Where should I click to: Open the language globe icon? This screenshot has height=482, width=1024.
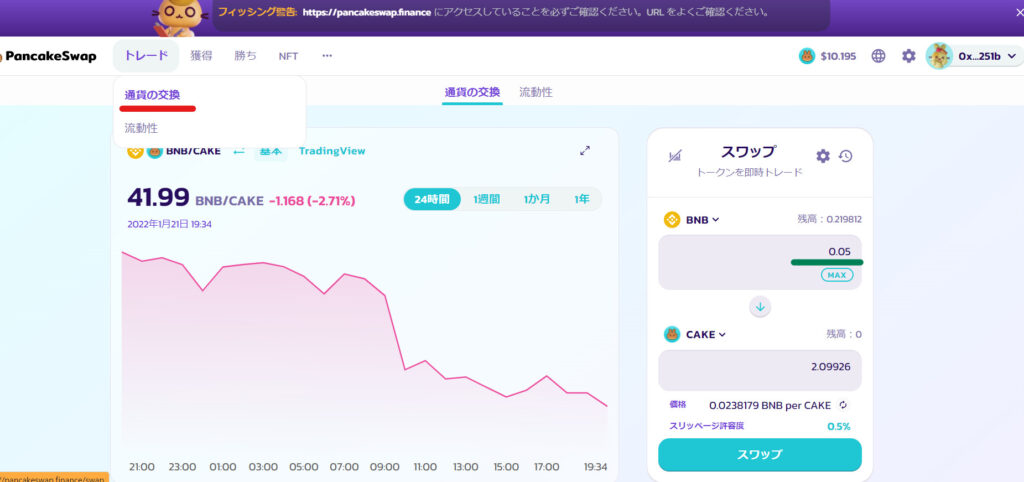pyautogui.click(x=878, y=56)
